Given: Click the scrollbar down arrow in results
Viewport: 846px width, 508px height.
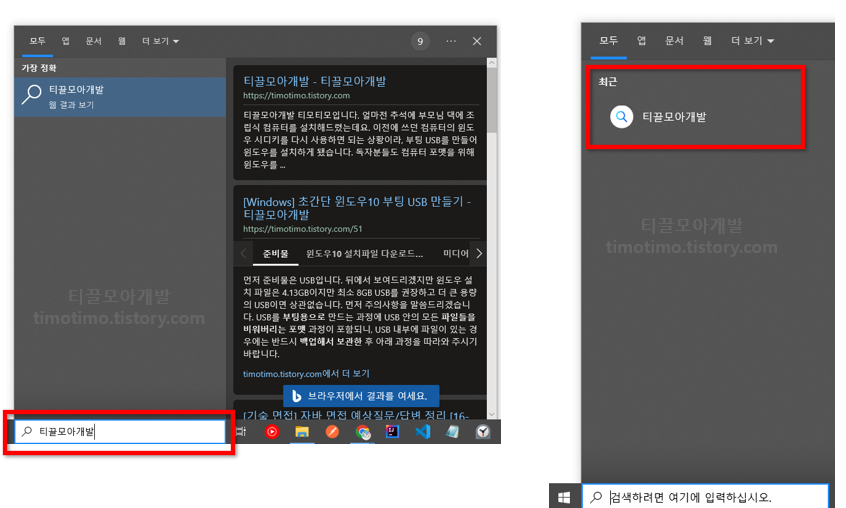Looking at the screenshot, I should 492,414.
